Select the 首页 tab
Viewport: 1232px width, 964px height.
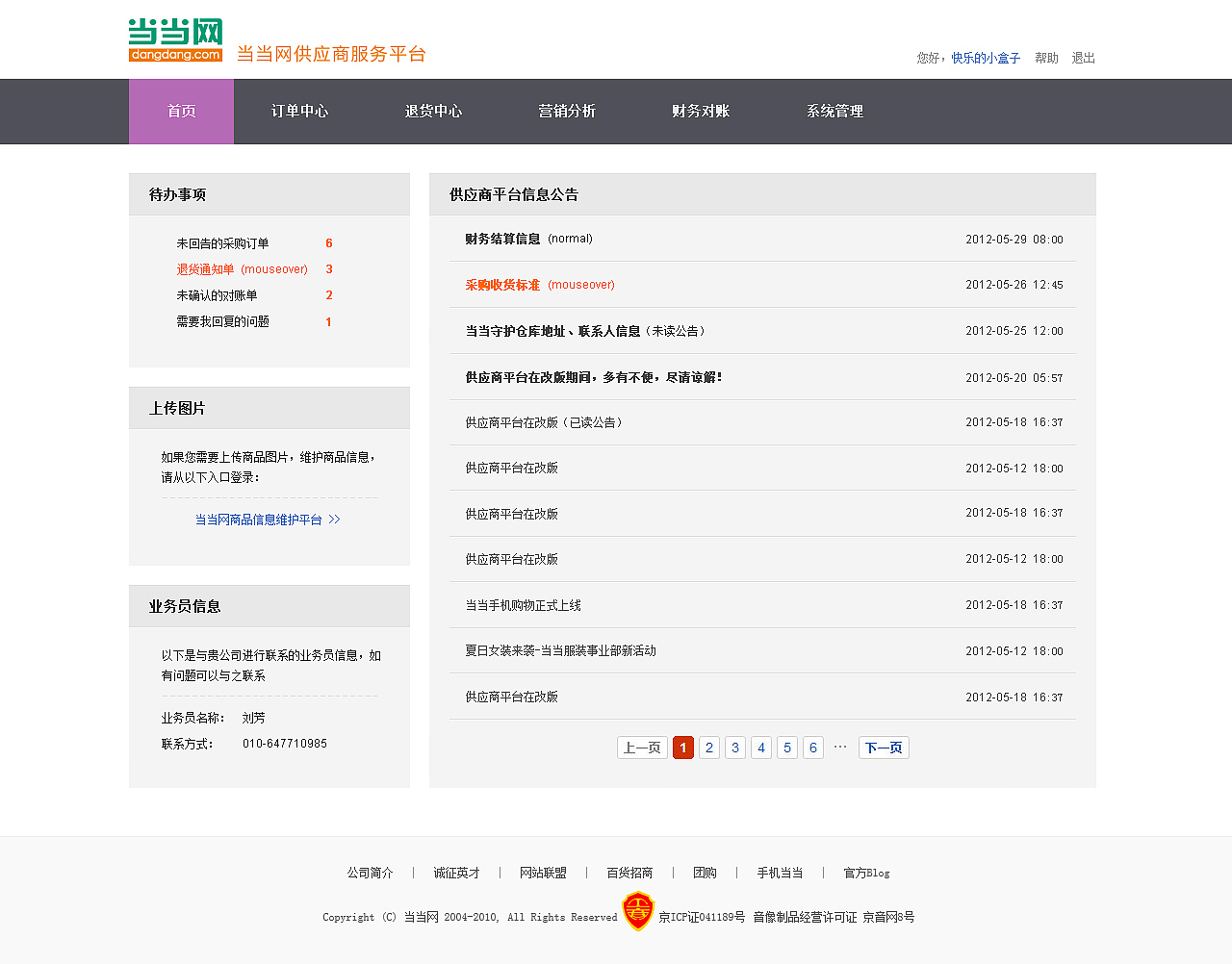181,111
